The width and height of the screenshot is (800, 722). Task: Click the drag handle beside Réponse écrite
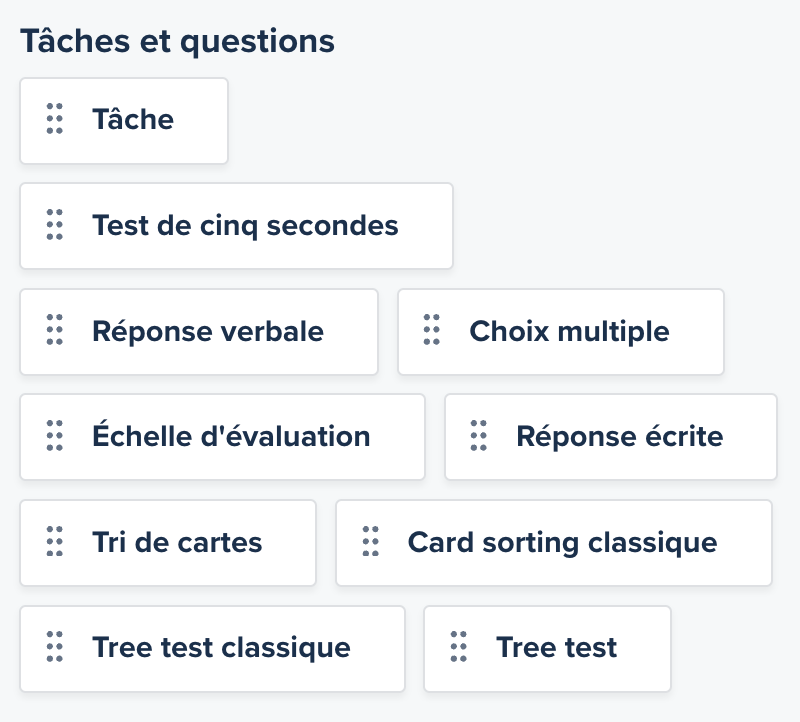[x=478, y=437]
